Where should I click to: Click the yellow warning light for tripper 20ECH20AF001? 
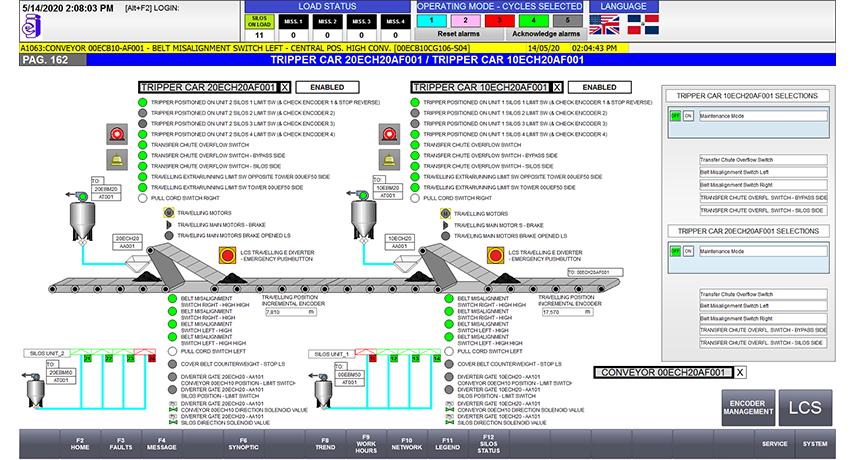(117, 160)
